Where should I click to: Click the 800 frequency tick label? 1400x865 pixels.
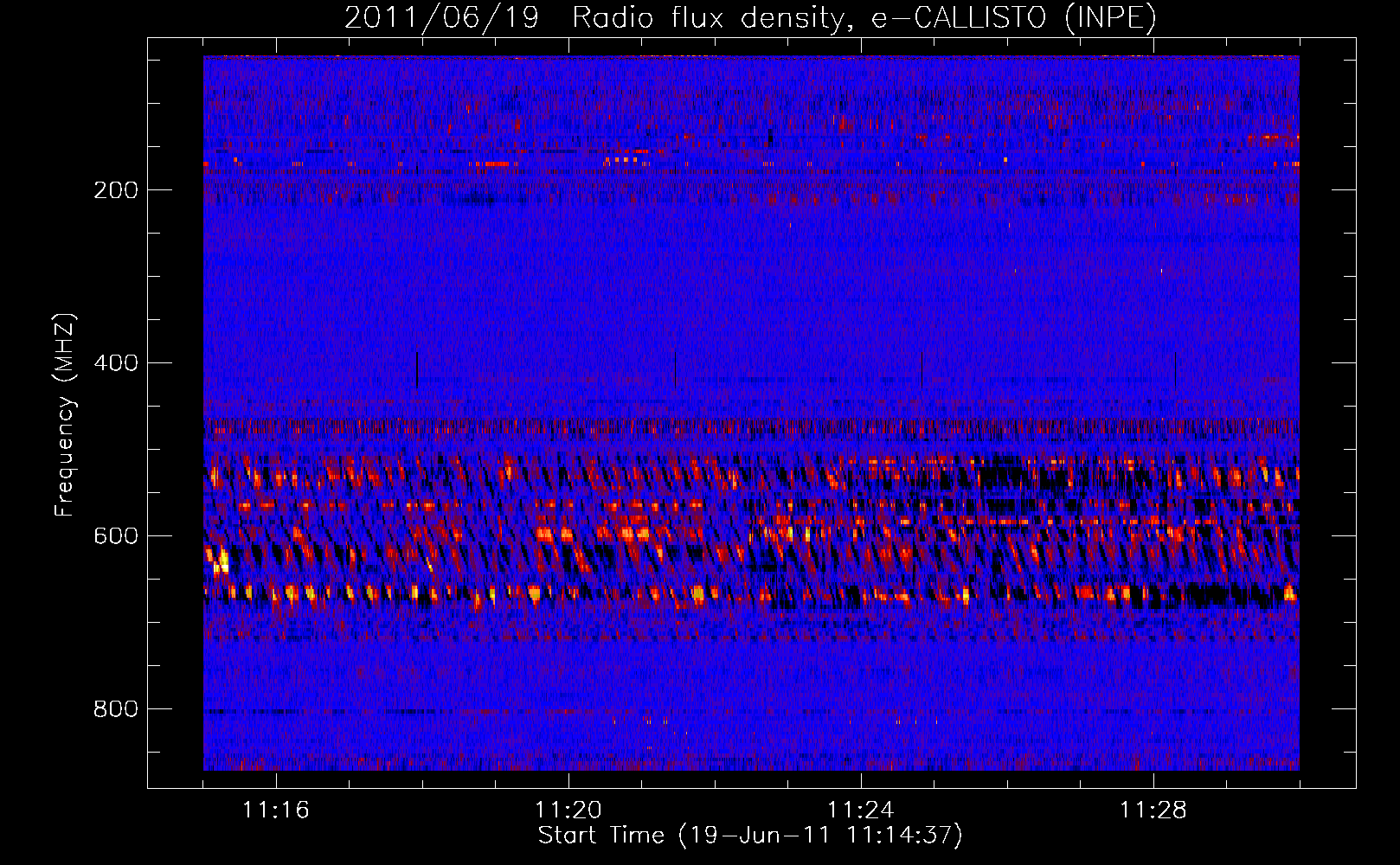click(116, 709)
